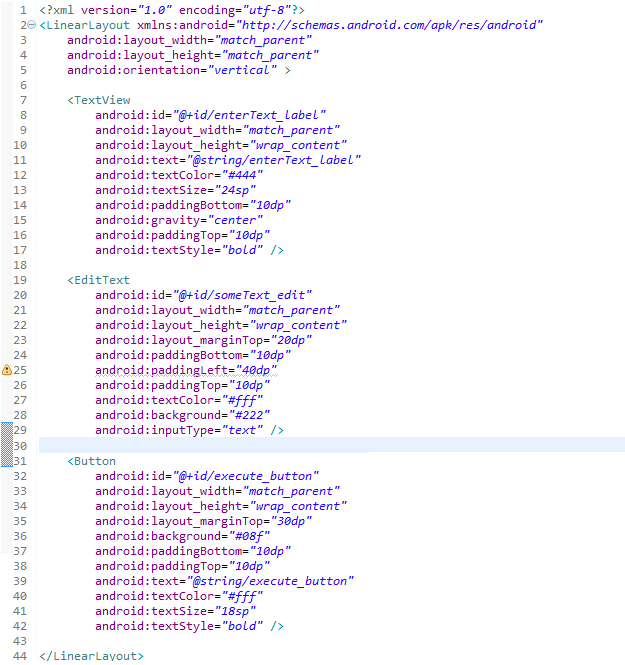Image resolution: width=625 pixels, height=665 pixels.
Task: Click the layout_marginTop "30dp" value
Action: coord(291,521)
